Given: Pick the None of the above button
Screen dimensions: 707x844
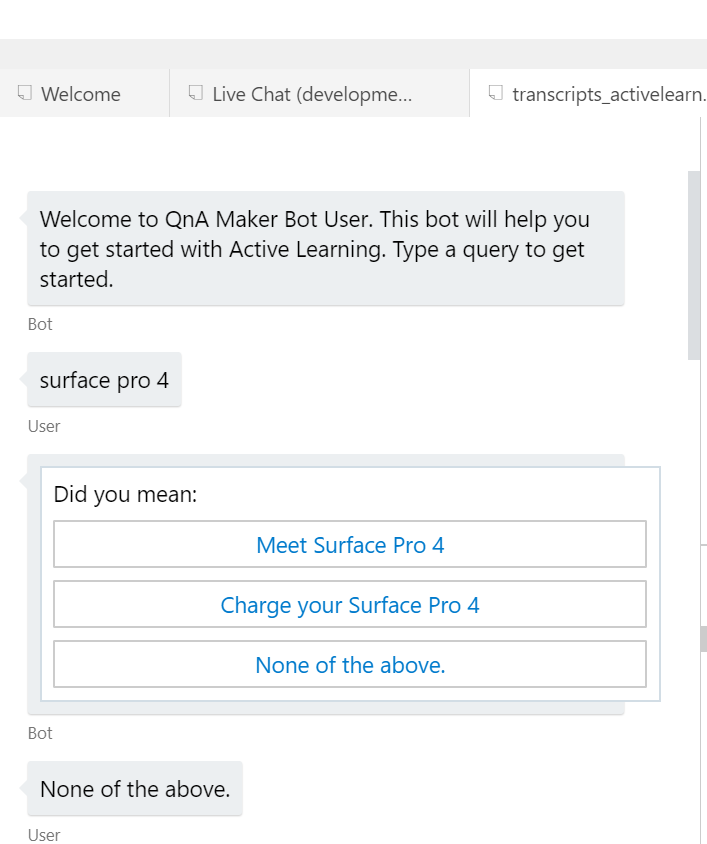Looking at the screenshot, I should click(x=350, y=664).
